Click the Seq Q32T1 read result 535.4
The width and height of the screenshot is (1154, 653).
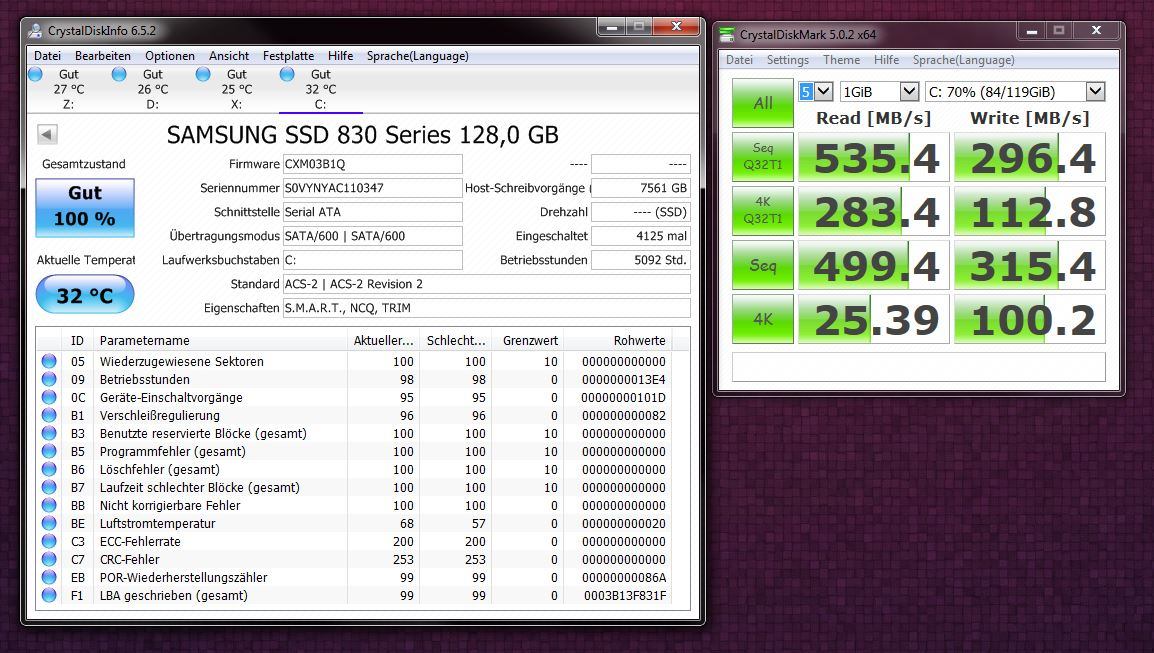(x=874, y=157)
